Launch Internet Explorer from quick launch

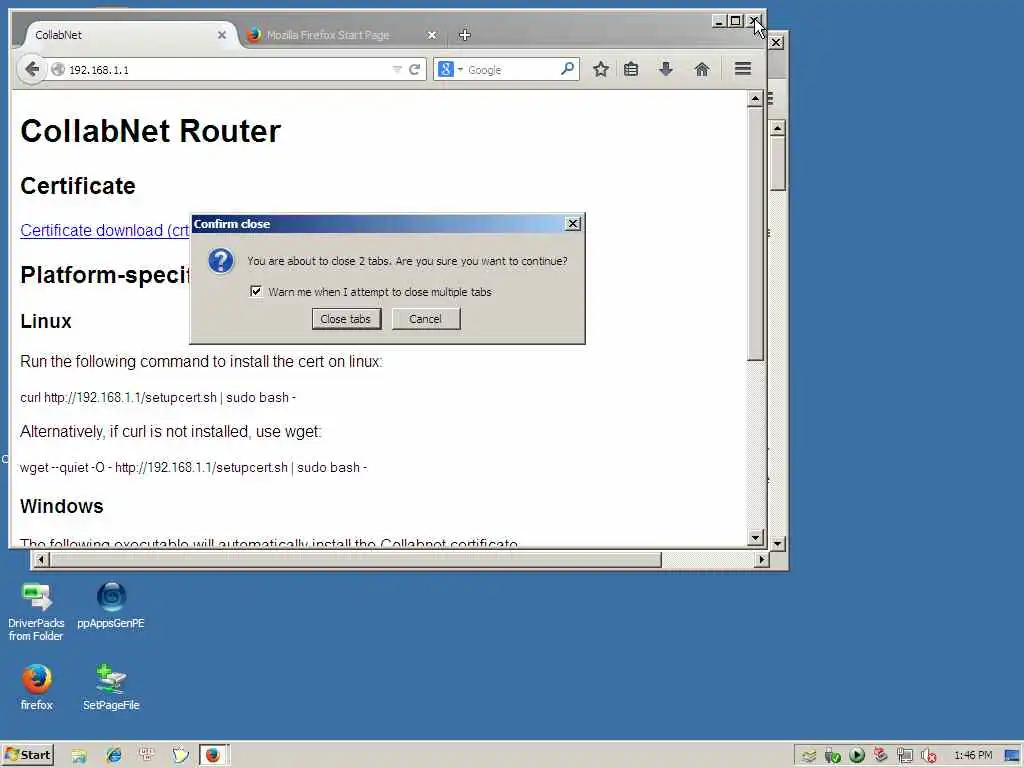pos(114,756)
